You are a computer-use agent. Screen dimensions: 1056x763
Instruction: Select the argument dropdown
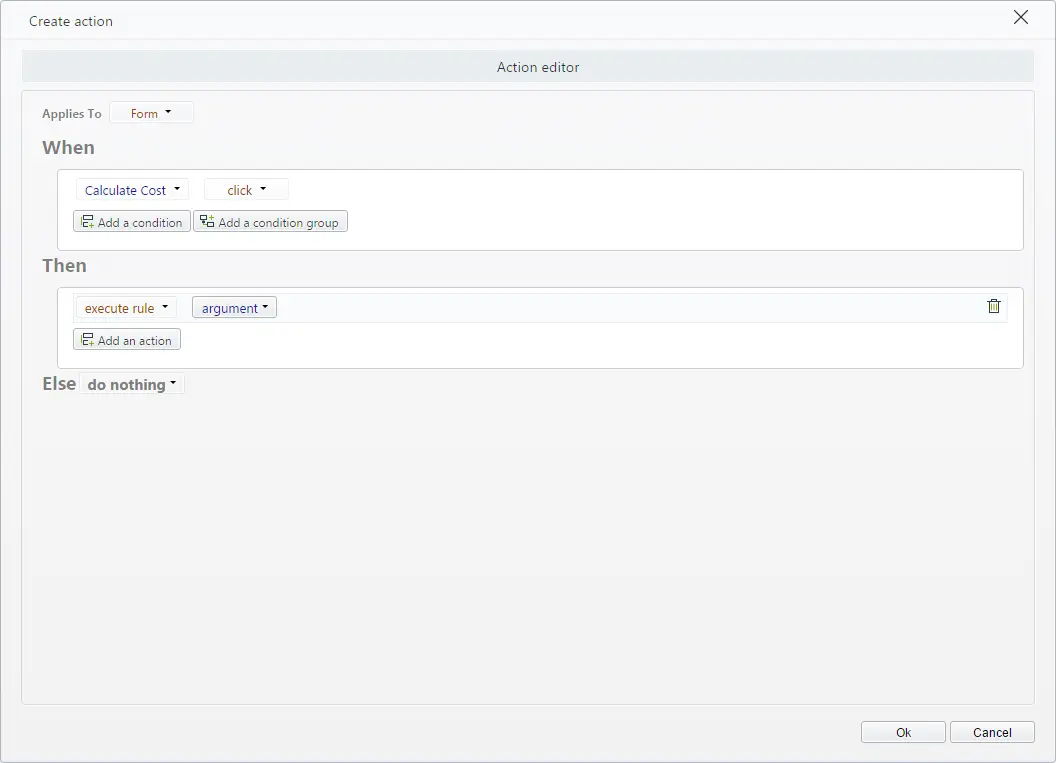(234, 308)
